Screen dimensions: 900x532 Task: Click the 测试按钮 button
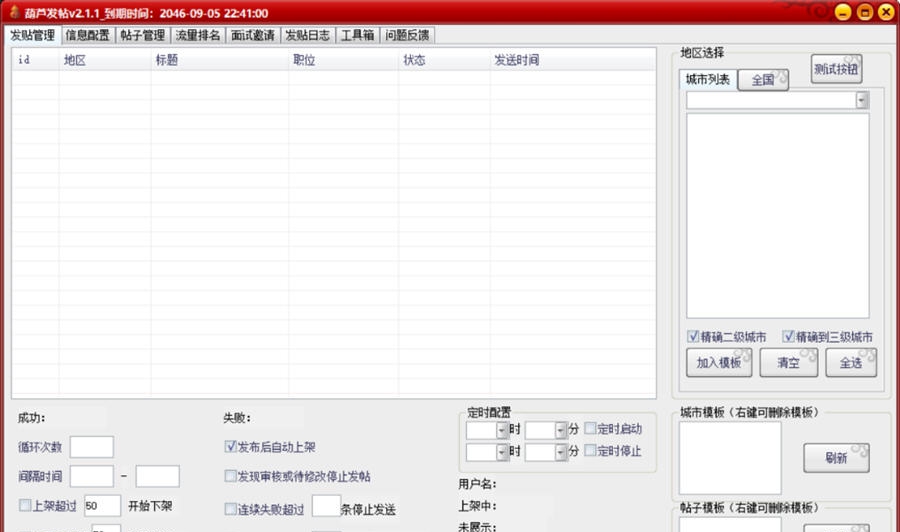tap(836, 69)
